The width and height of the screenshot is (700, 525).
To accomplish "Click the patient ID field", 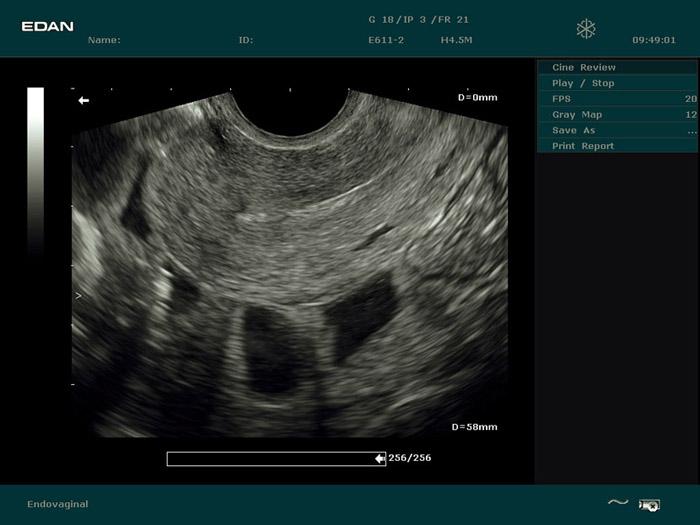I will [246, 41].
